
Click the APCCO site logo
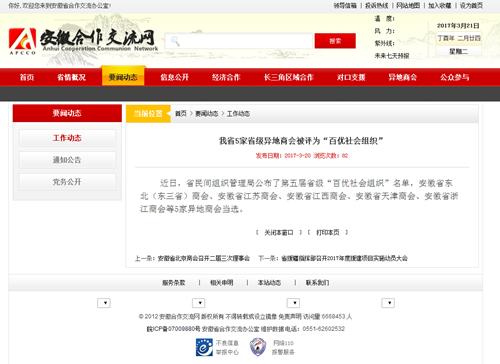(22, 41)
